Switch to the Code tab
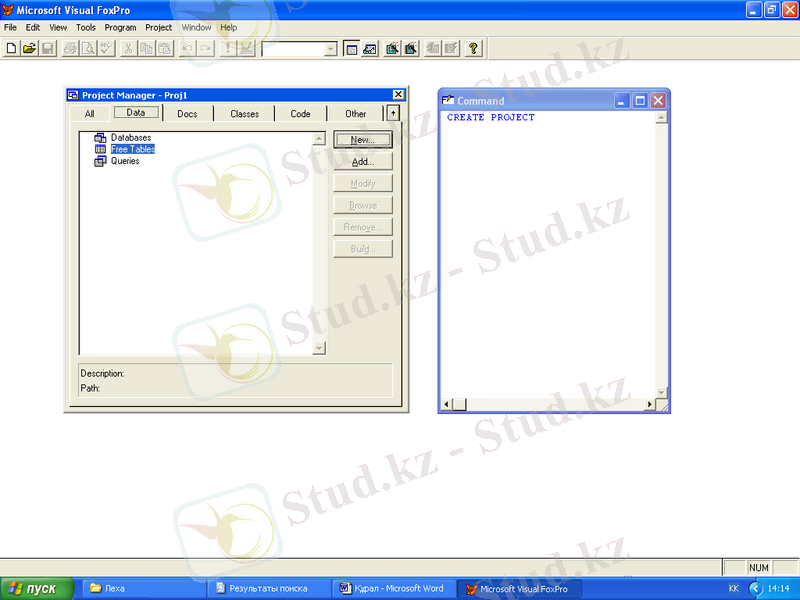Image resolution: width=800 pixels, height=600 pixels. tap(301, 114)
